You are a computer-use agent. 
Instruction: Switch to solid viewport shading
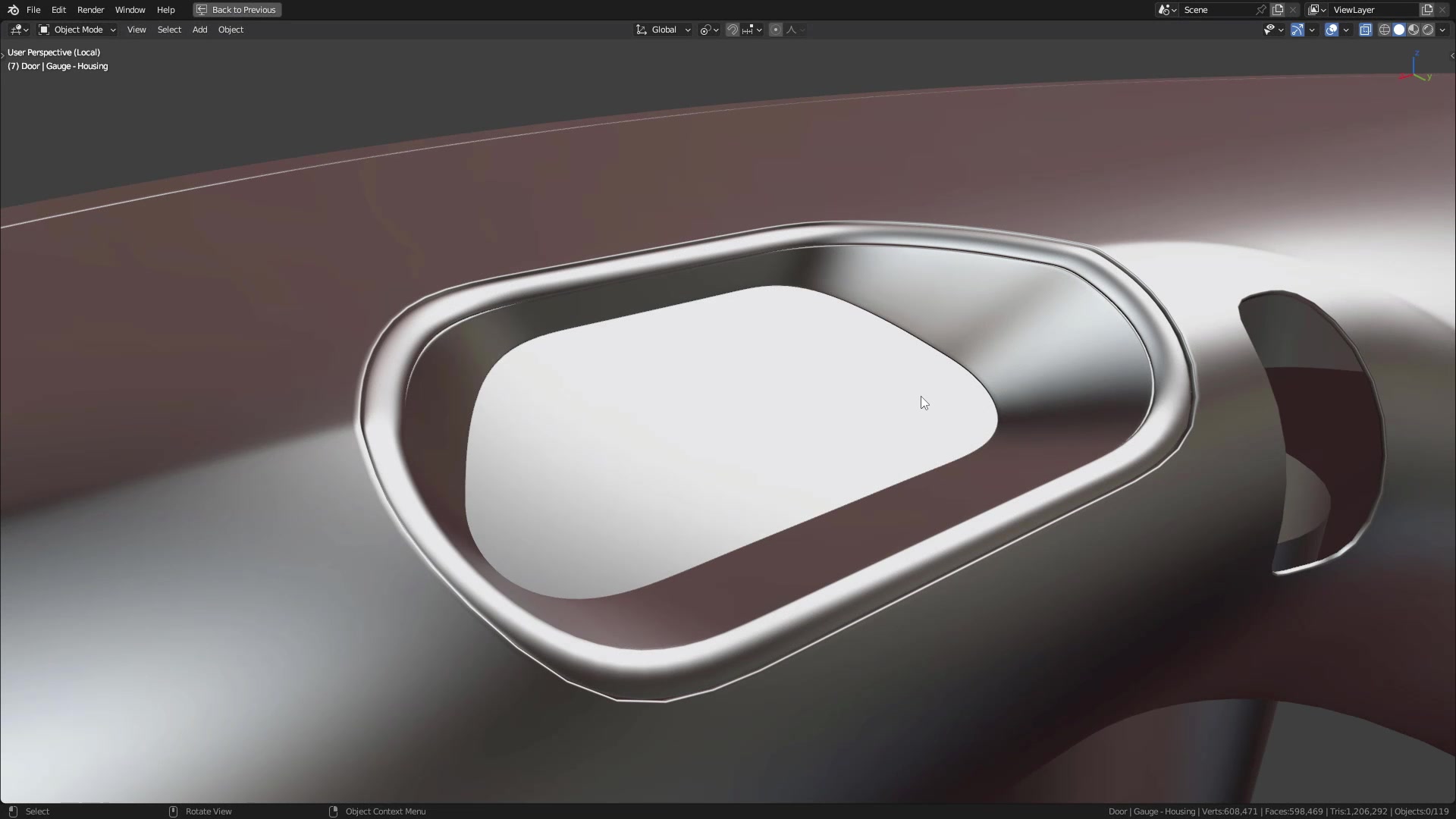(x=1399, y=30)
